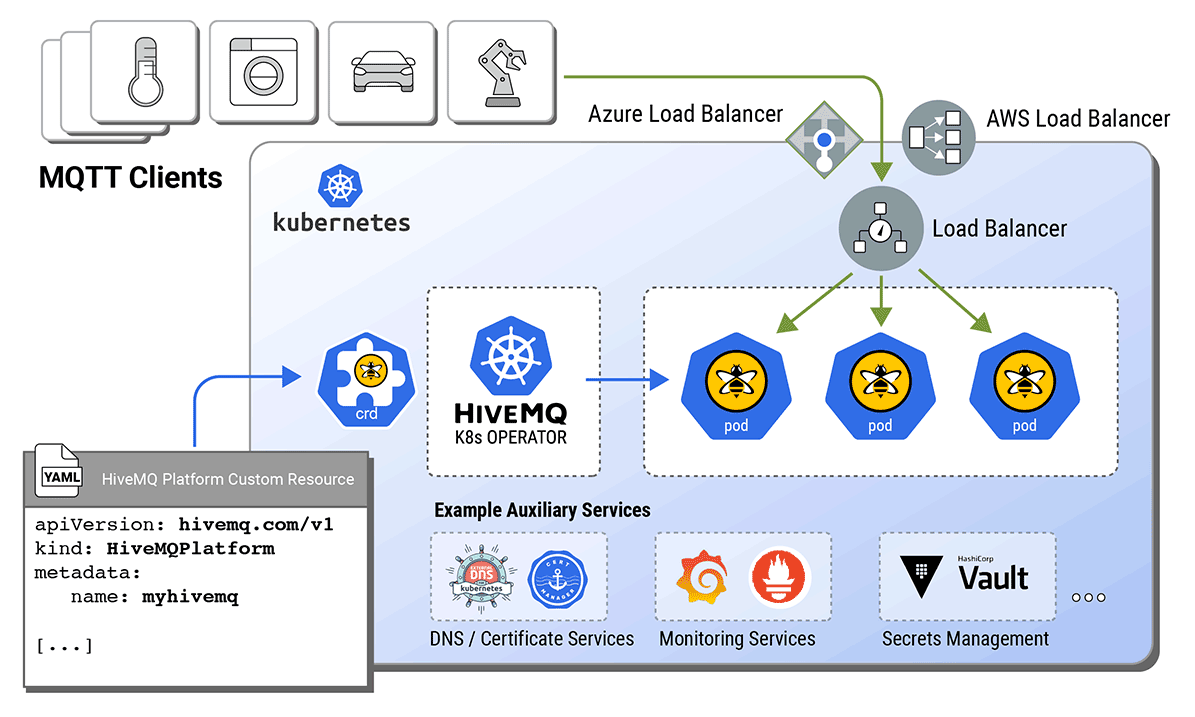1195x717 pixels.
Task: Click the middle HiveMQ pod icon
Action: click(880, 386)
